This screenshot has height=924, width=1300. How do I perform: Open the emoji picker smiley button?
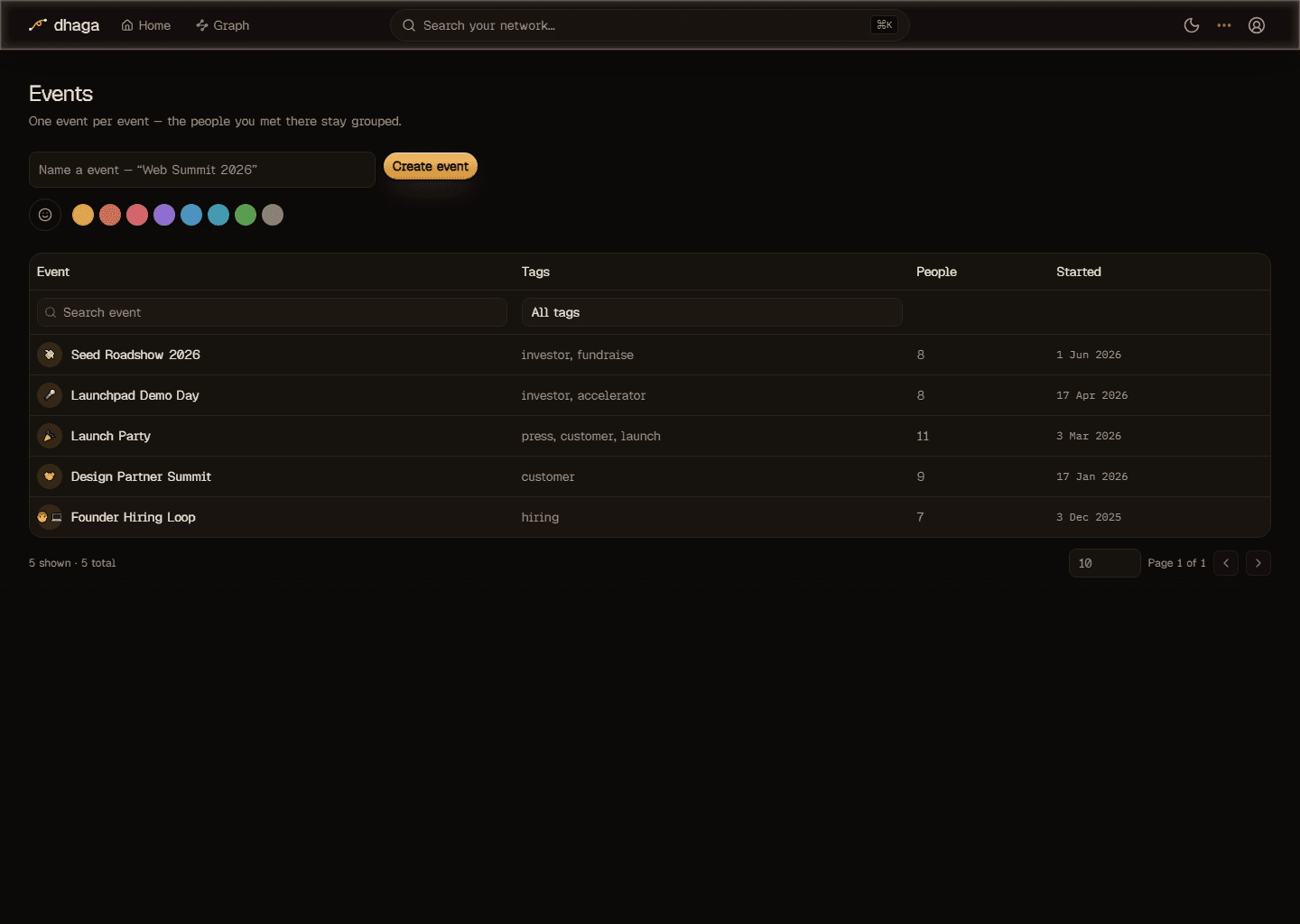[x=45, y=215]
